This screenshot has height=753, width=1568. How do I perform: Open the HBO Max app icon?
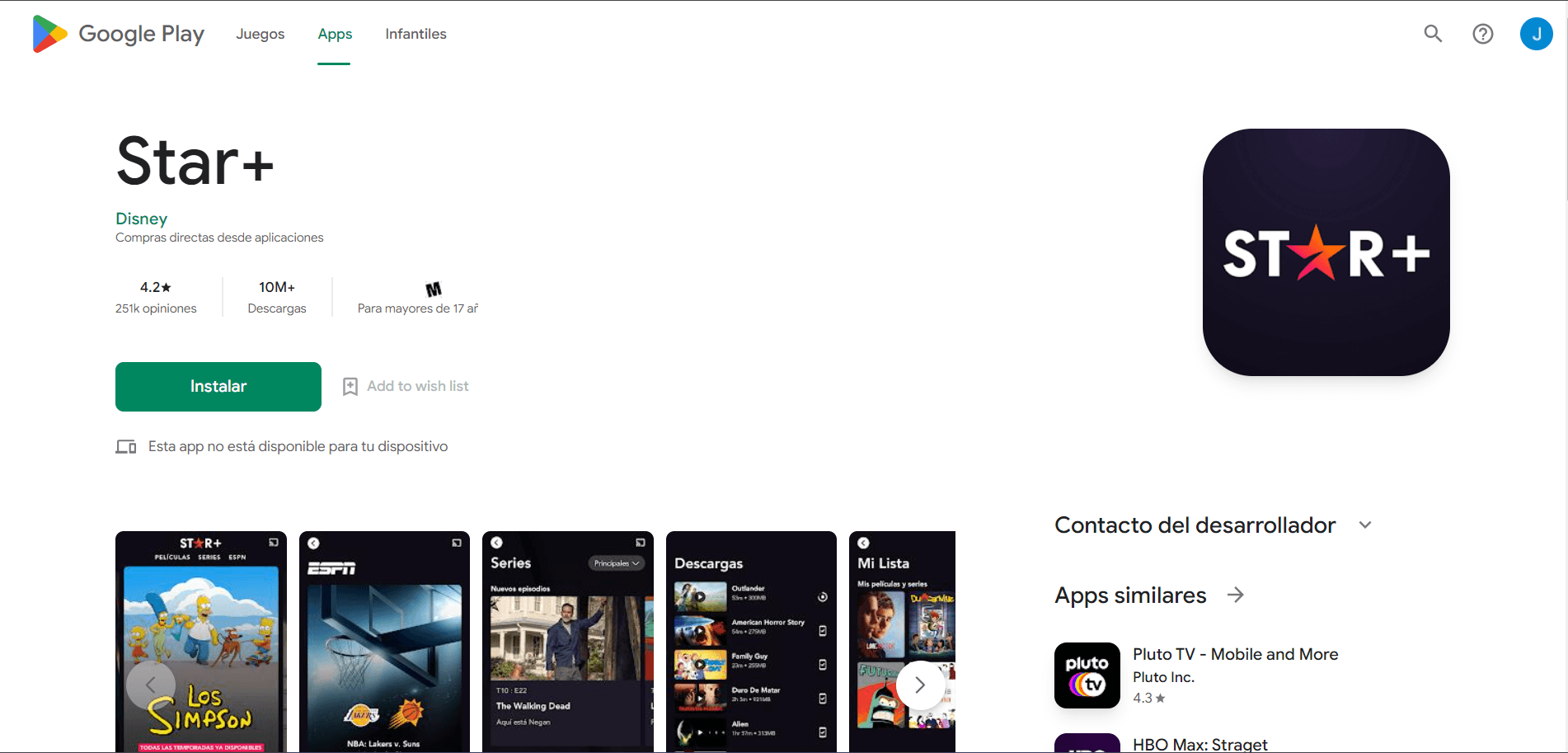click(1087, 743)
